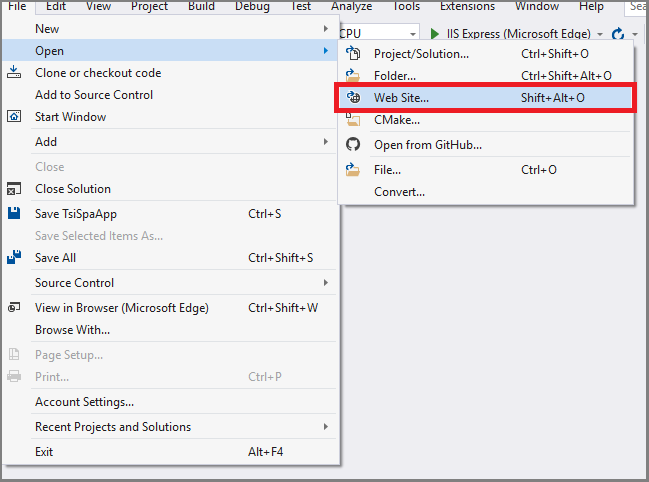Click the Web Site globe icon
This screenshot has height=482, width=649.
[353, 97]
